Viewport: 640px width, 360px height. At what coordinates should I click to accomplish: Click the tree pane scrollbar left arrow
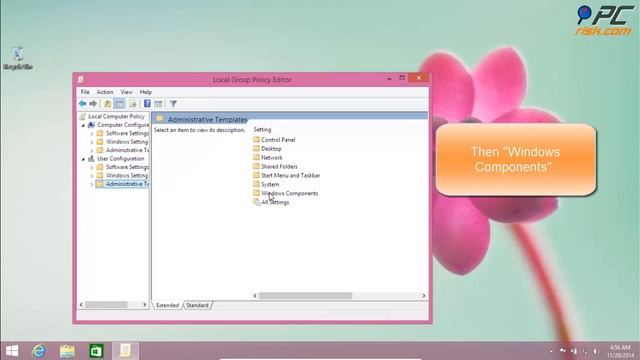click(x=81, y=304)
